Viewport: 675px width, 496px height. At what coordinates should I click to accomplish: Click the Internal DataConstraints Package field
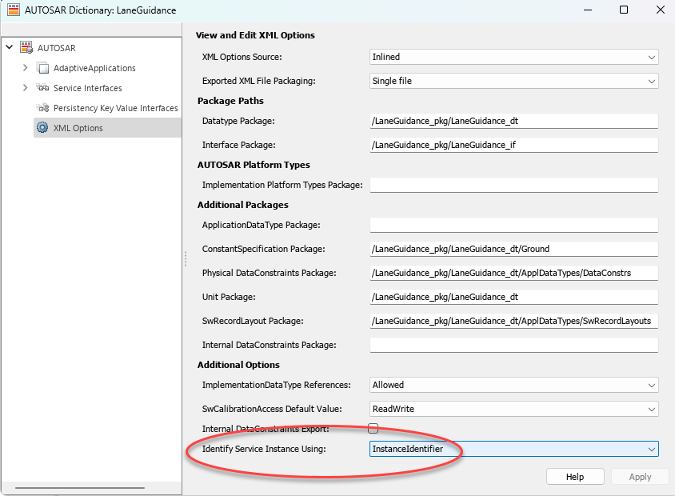tap(514, 345)
